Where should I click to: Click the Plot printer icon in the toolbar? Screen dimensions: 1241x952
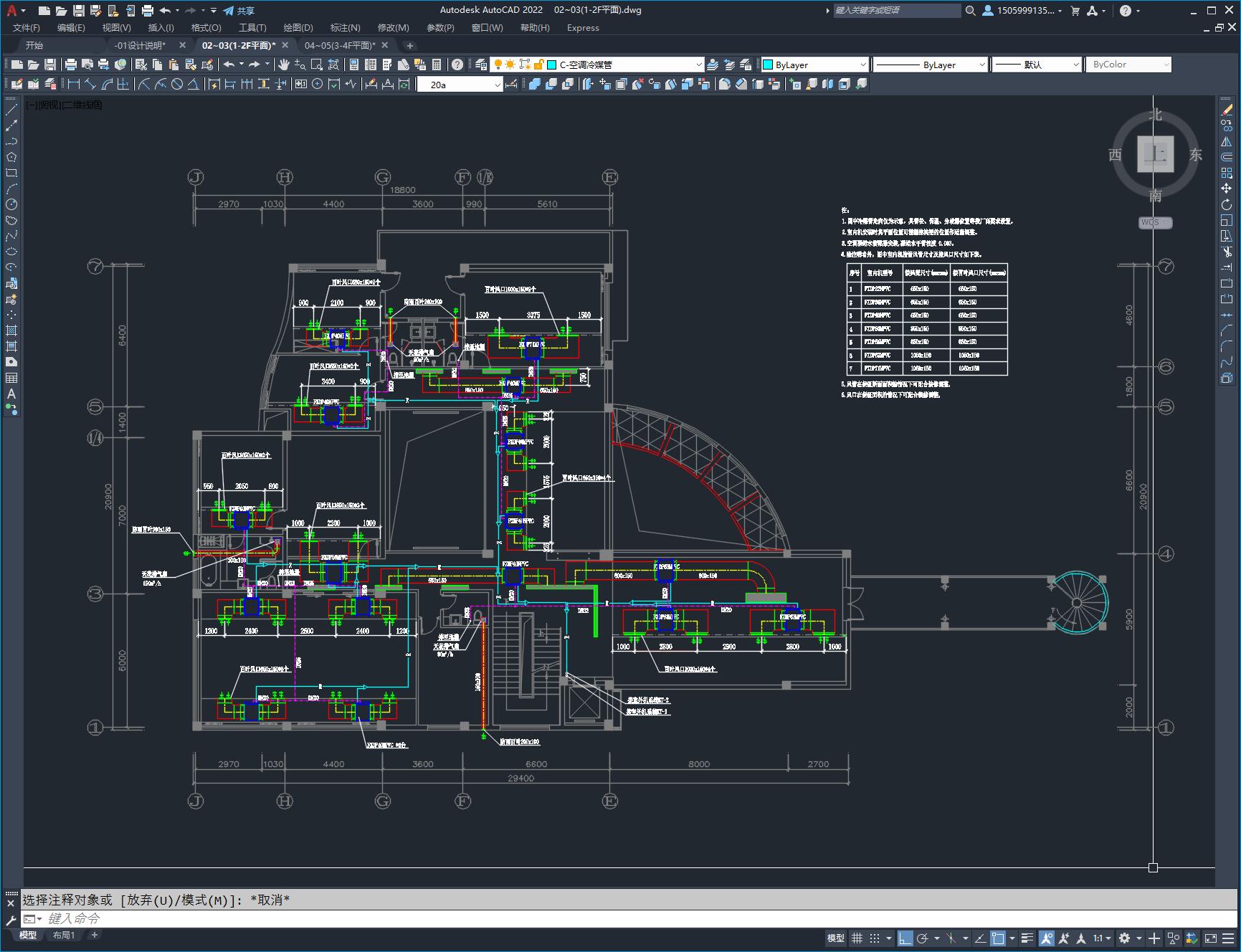click(x=71, y=65)
